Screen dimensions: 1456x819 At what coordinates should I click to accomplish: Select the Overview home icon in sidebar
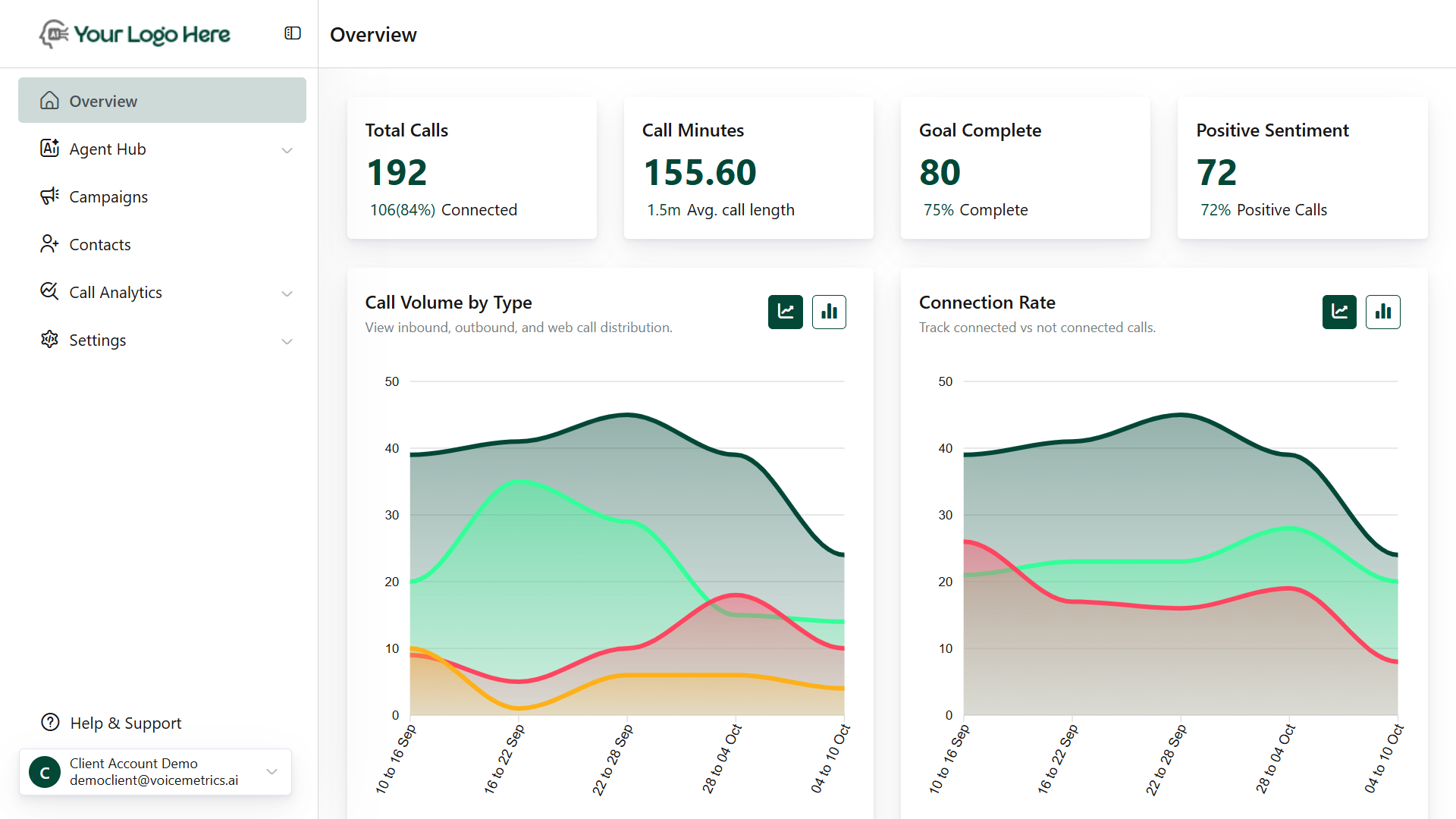49,100
